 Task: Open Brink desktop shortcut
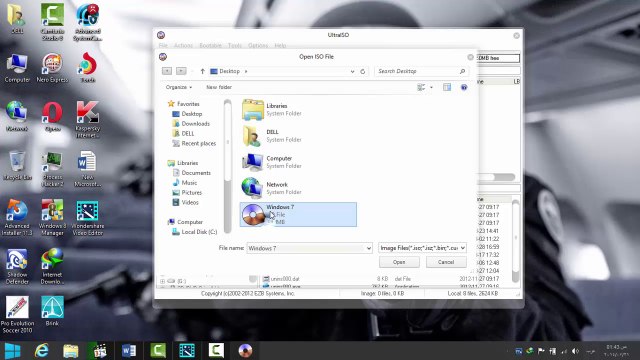tap(52, 311)
